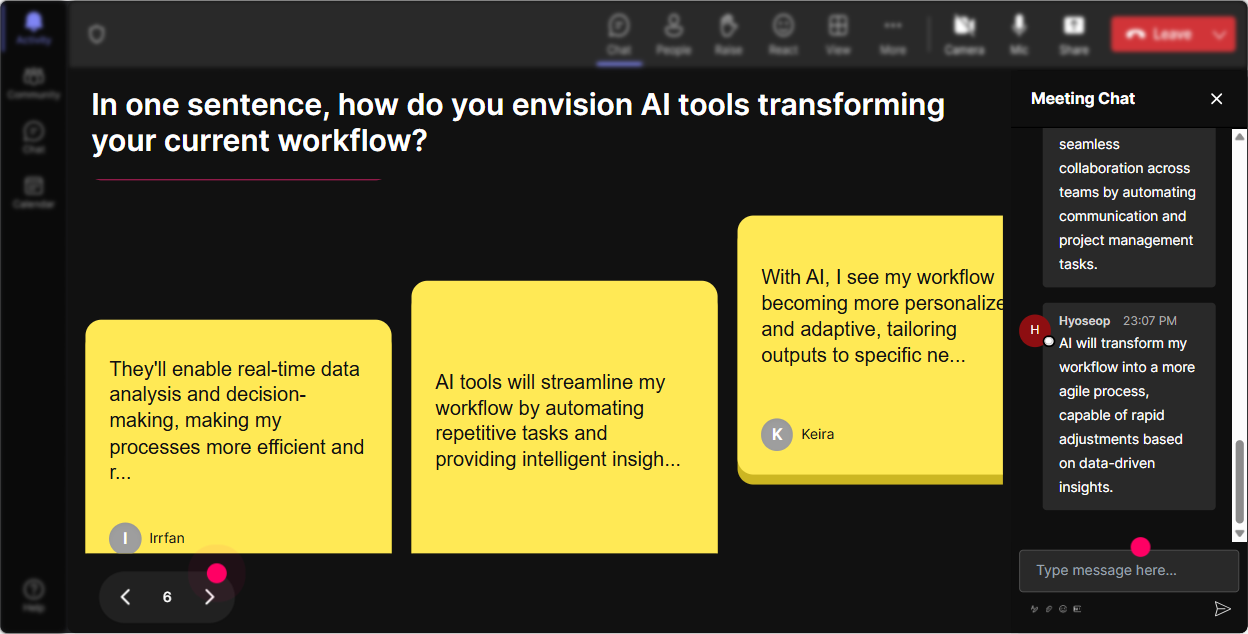Viewport: 1248px width, 634px height.
Task: Go to the previous slide
Action: (x=125, y=597)
